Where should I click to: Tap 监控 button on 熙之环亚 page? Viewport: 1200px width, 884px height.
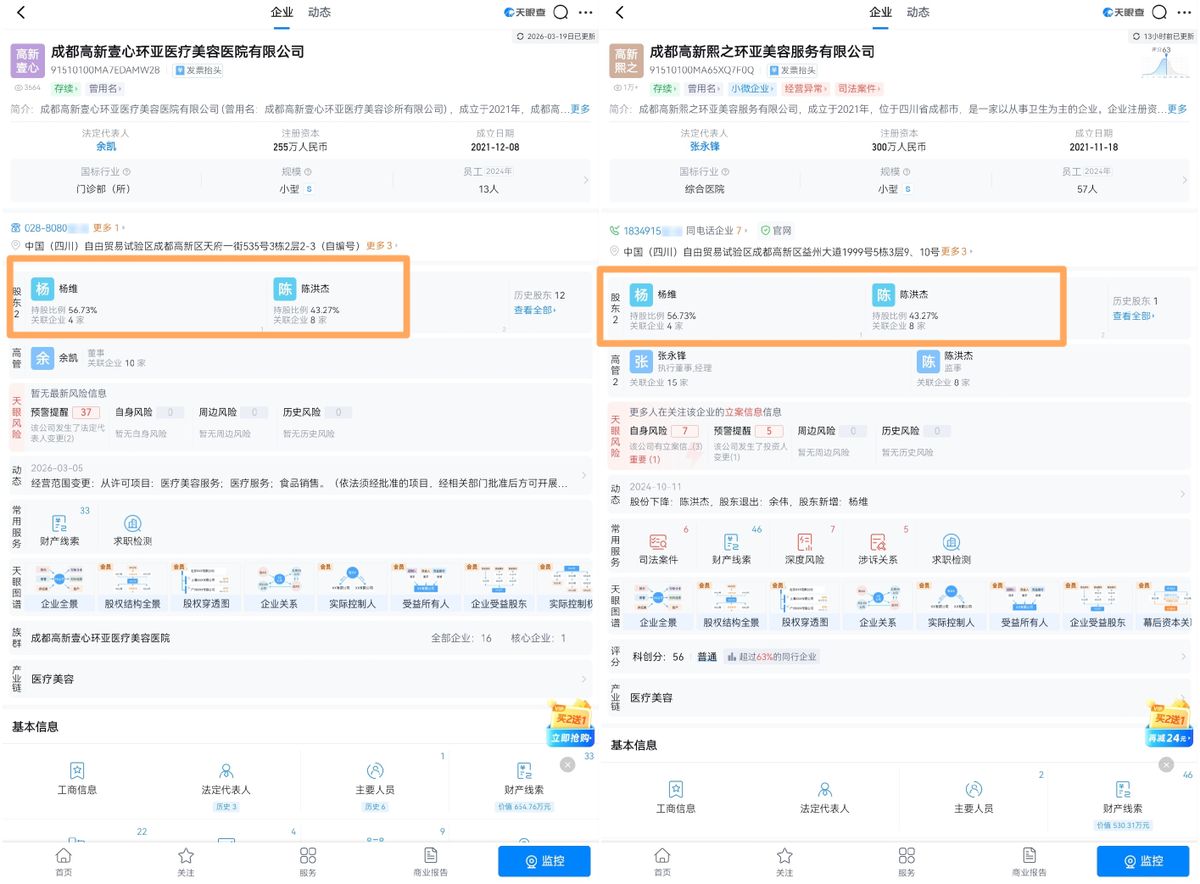coord(1143,861)
